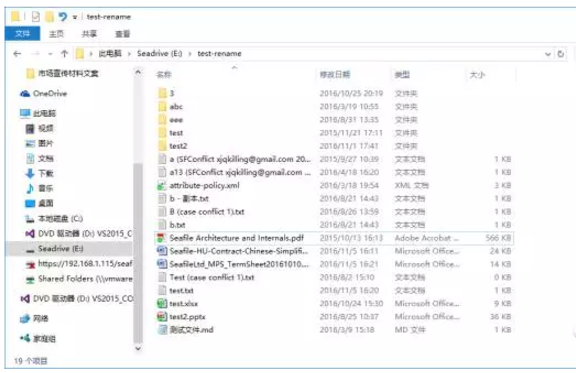Viewport: 576px width, 373px height.
Task: Click the undo icon in title bar
Action: [x=63, y=17]
